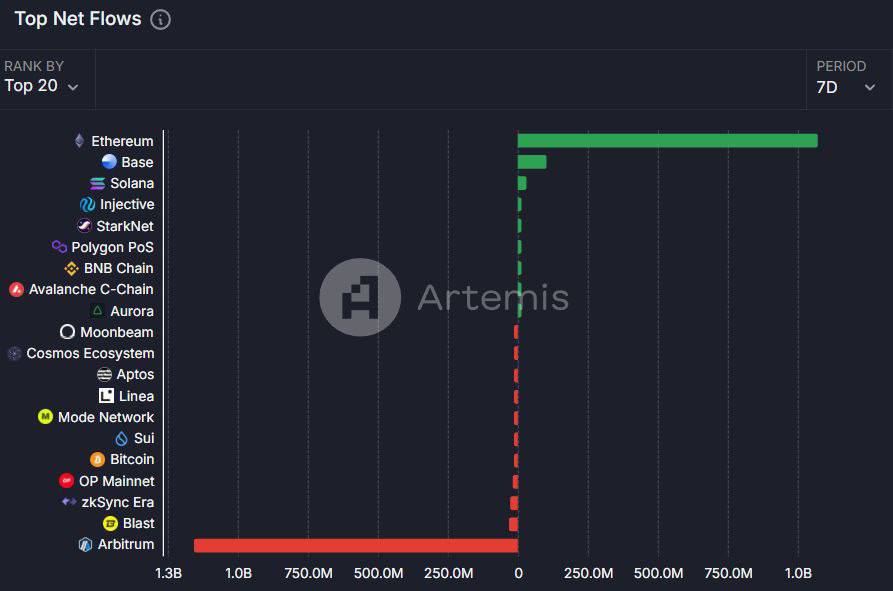
Task: Click the OP Mainnet label
Action: click(117, 481)
